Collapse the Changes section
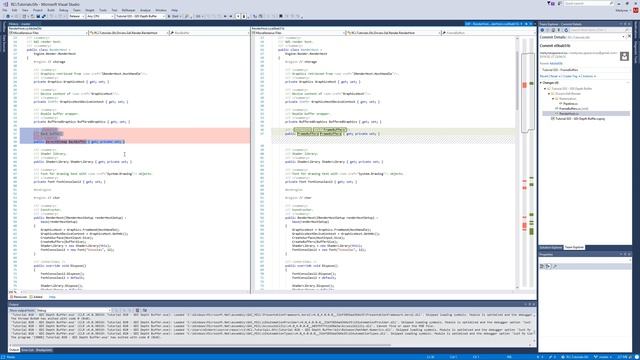 [541, 83]
